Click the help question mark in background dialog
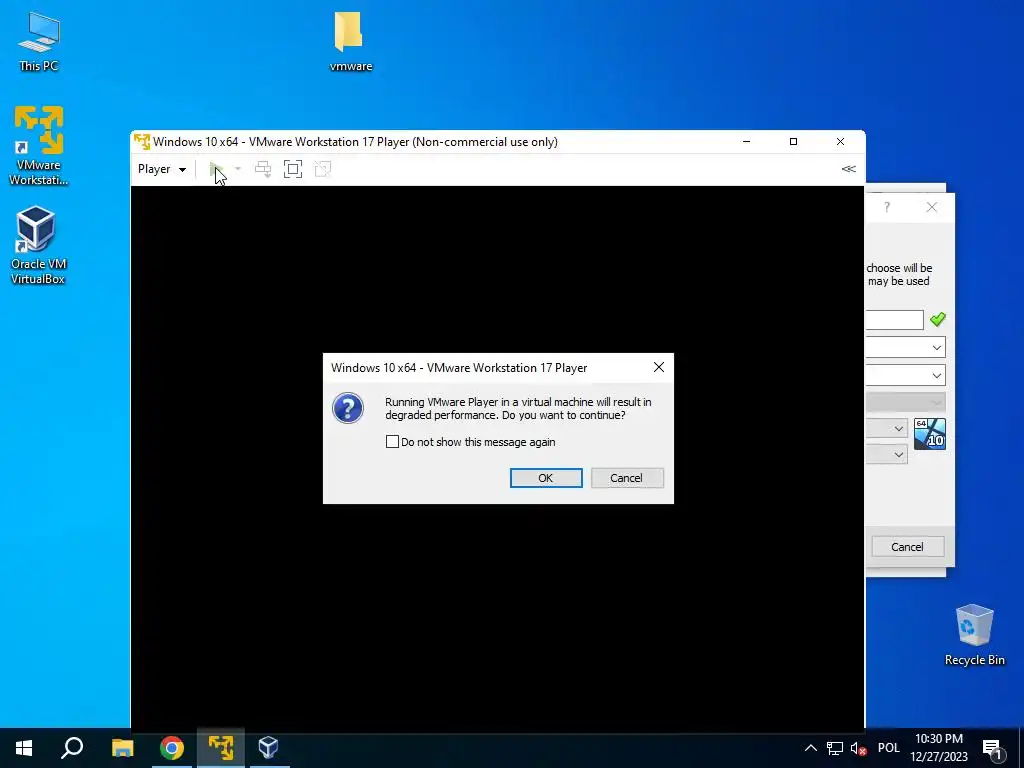Screen dimensions: 1024x768 pyautogui.click(x=887, y=207)
